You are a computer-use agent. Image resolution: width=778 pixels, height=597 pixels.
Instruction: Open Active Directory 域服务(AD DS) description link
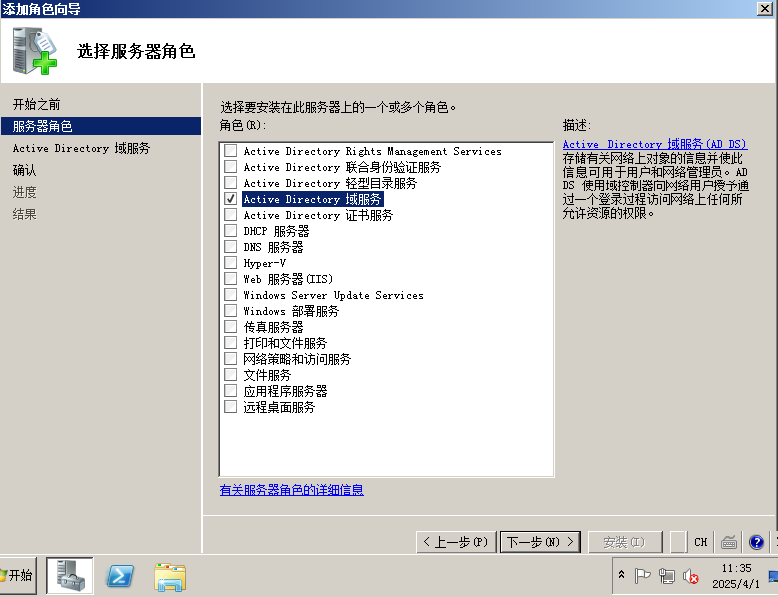655,144
